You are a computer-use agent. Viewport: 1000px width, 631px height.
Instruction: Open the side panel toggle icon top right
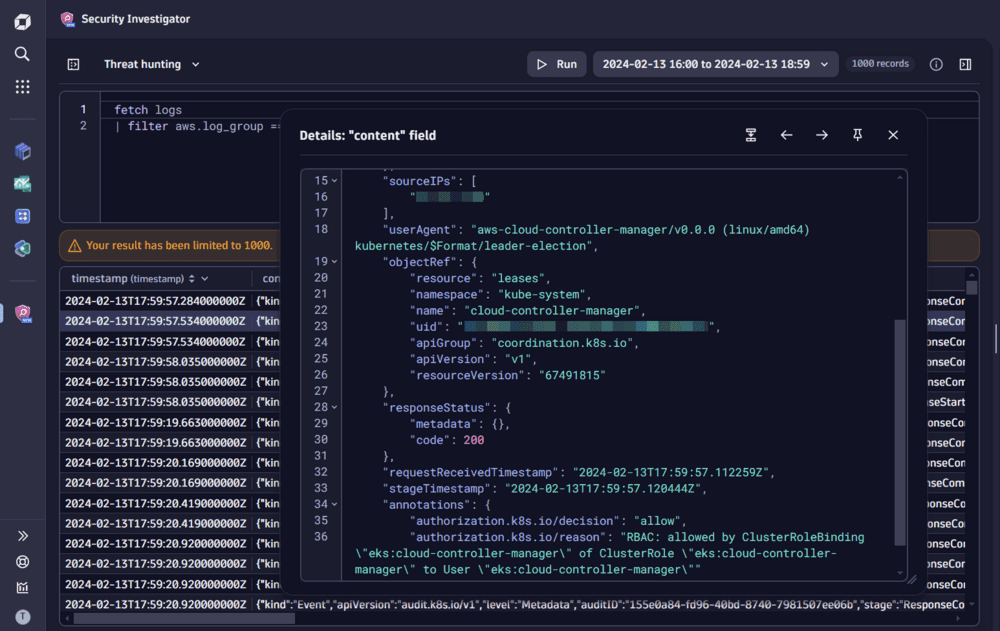(x=965, y=64)
